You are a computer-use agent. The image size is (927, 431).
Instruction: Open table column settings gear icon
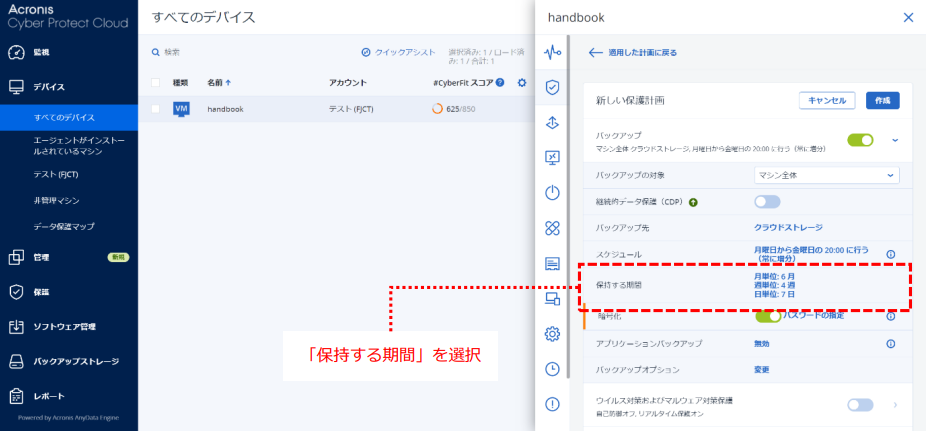[x=521, y=83]
